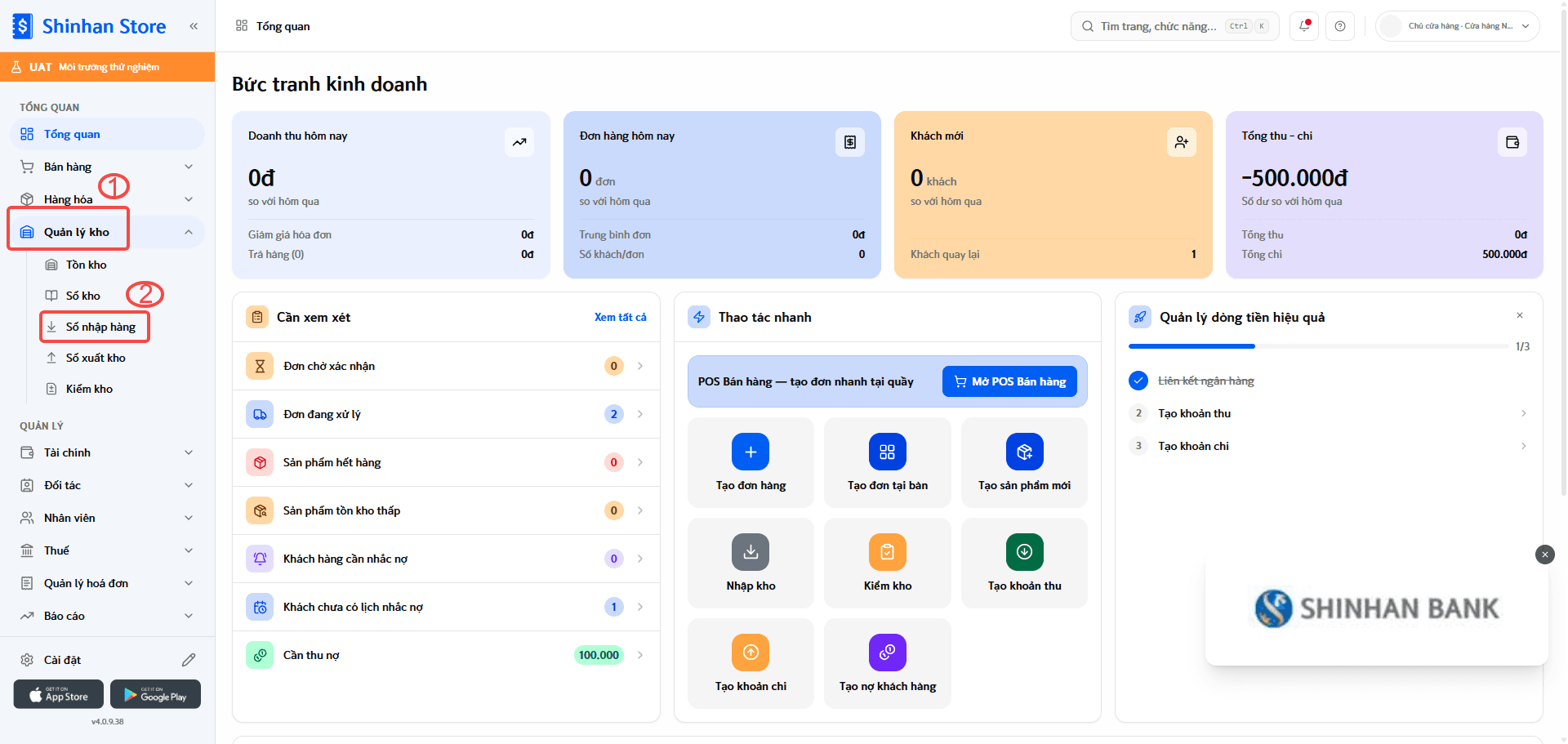
Task: Click the Mở POS Bán hàng button
Action: click(1009, 381)
